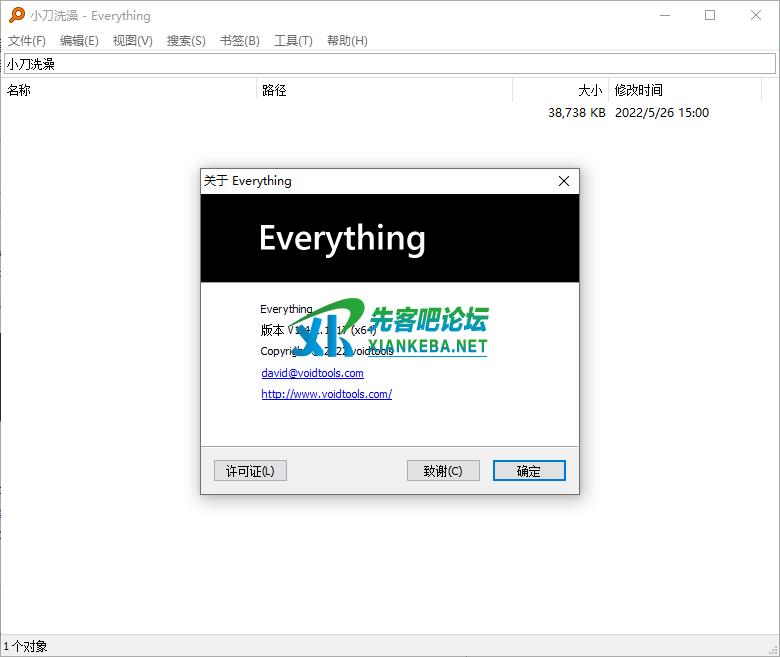Sort results by the 路径 column header
The height and width of the screenshot is (657, 780).
tap(384, 90)
